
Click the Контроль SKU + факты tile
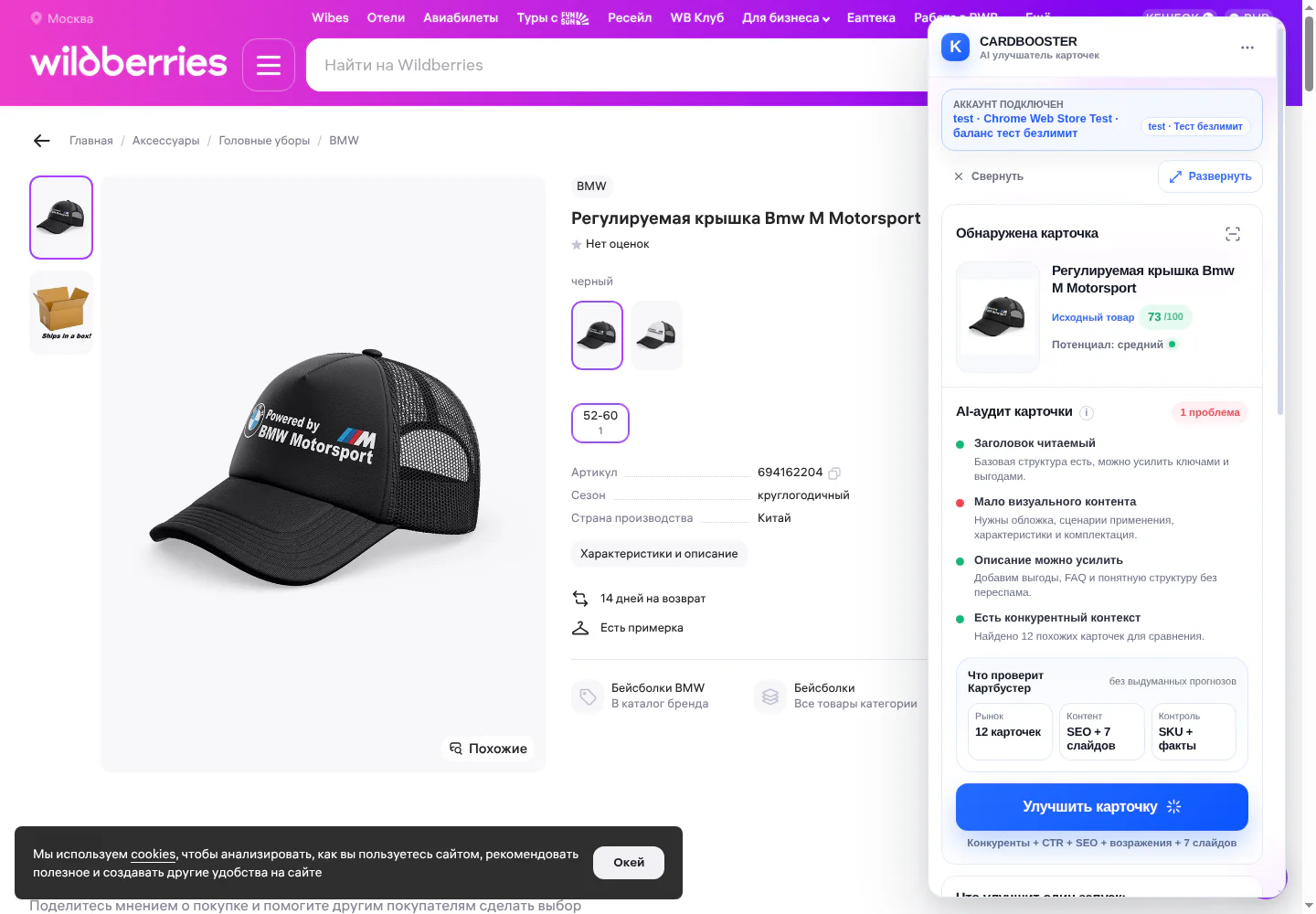(x=1194, y=731)
